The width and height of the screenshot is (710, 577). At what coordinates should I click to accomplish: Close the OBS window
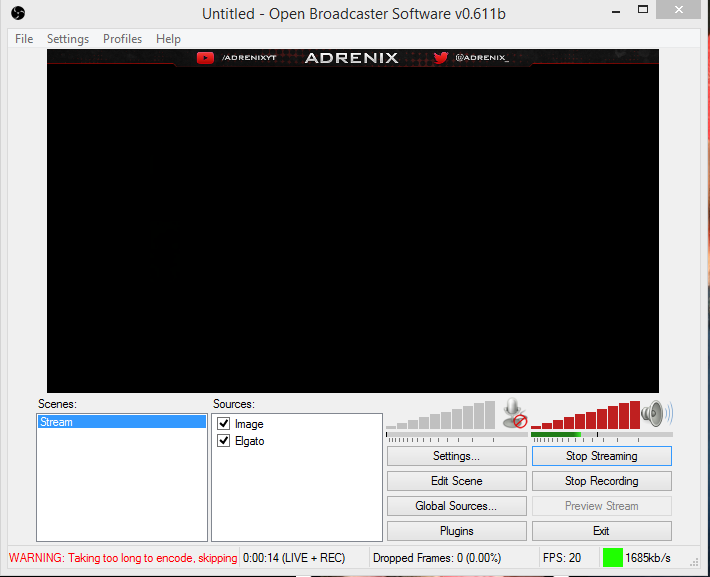pos(678,10)
